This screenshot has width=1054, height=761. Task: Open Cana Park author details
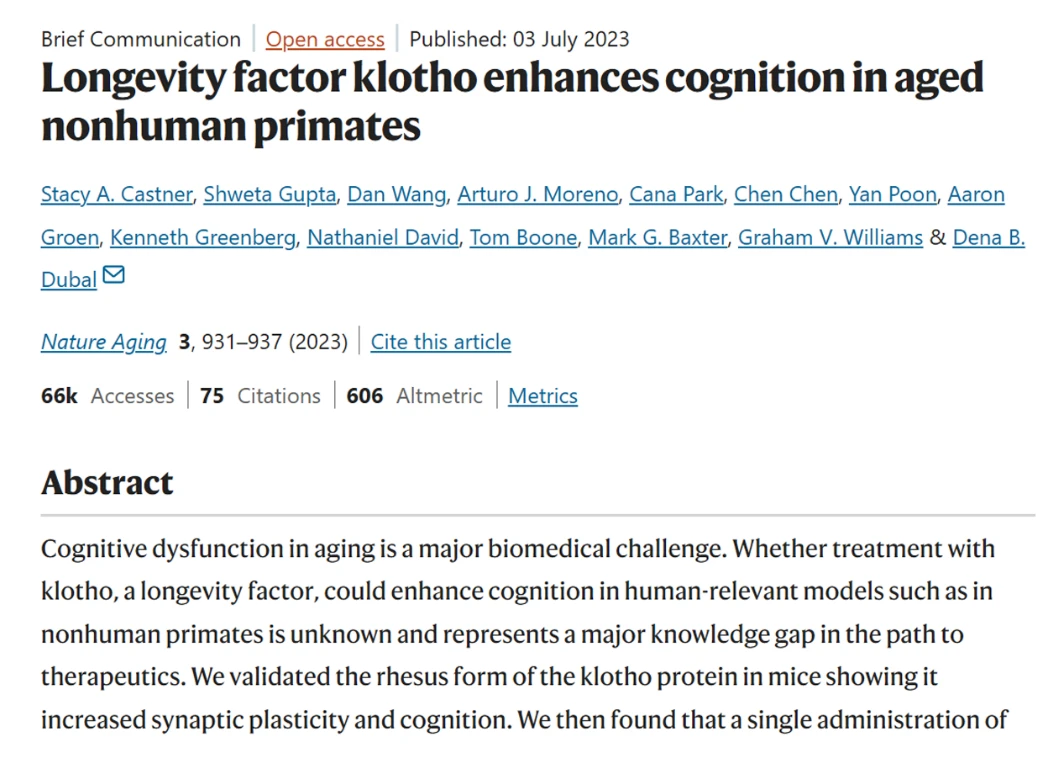click(x=676, y=194)
